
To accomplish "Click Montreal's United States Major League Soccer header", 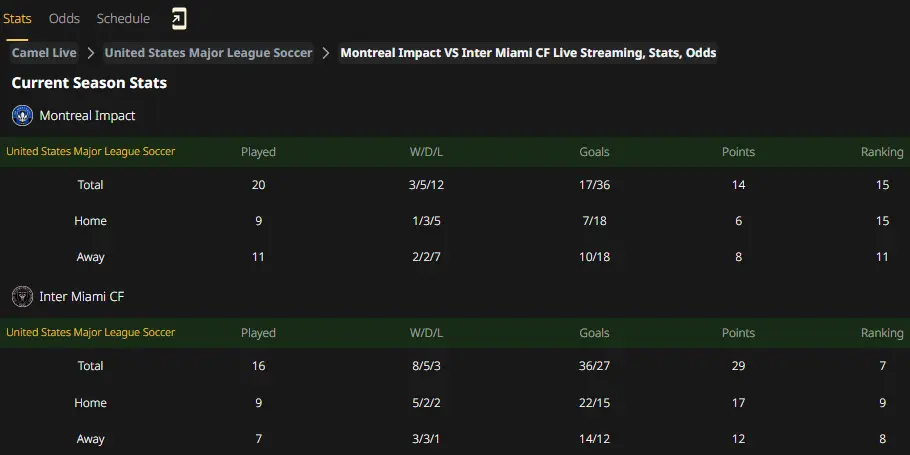I will pos(91,151).
